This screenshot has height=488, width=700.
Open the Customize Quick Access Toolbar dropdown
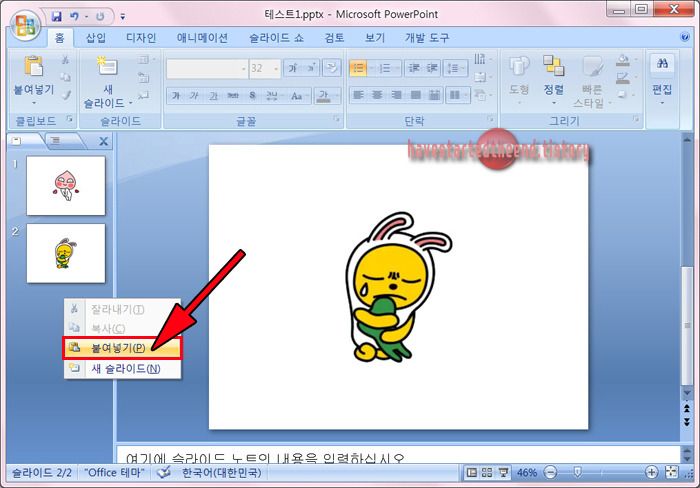(x=123, y=17)
